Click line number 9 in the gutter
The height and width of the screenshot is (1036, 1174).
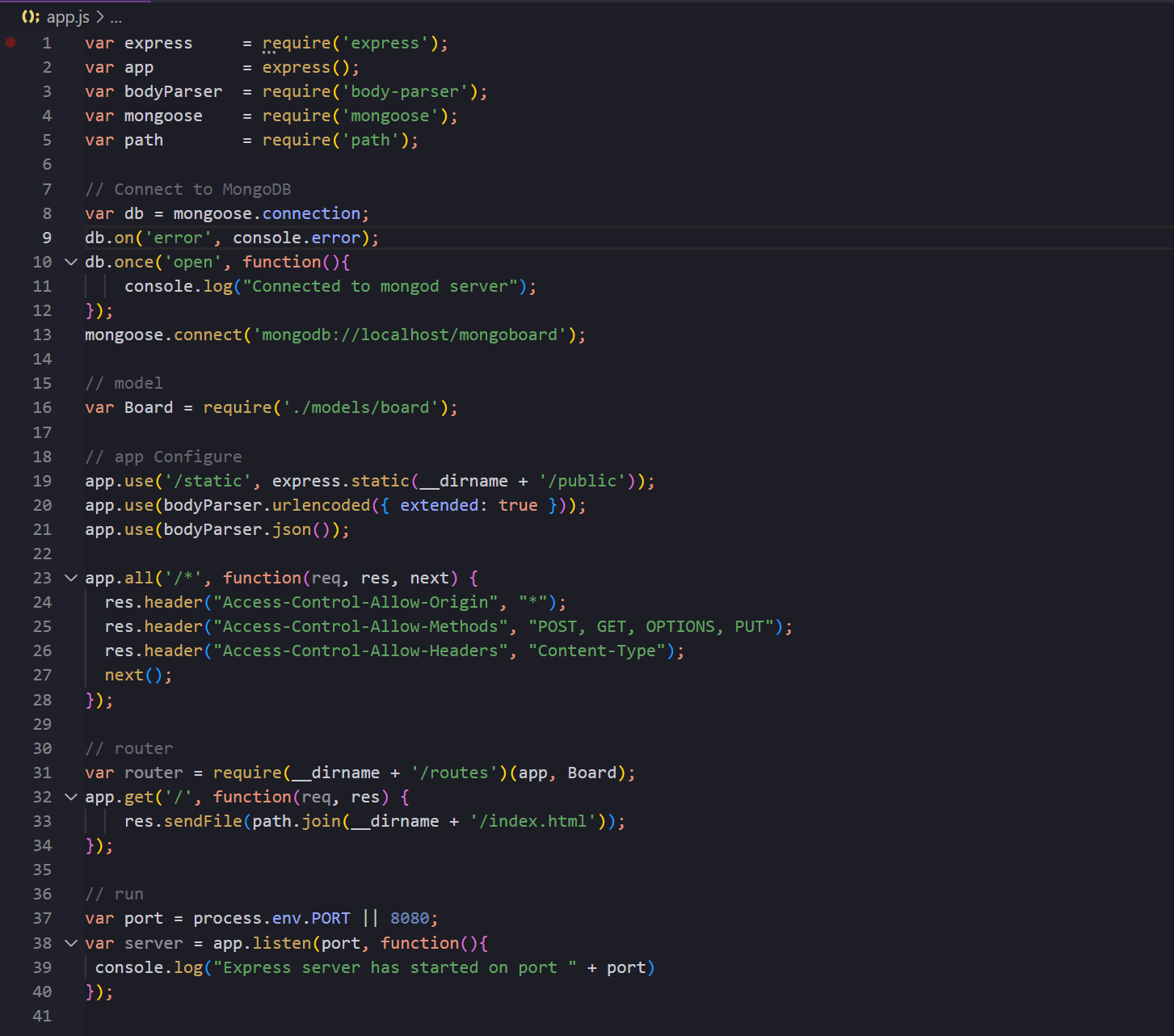click(47, 238)
